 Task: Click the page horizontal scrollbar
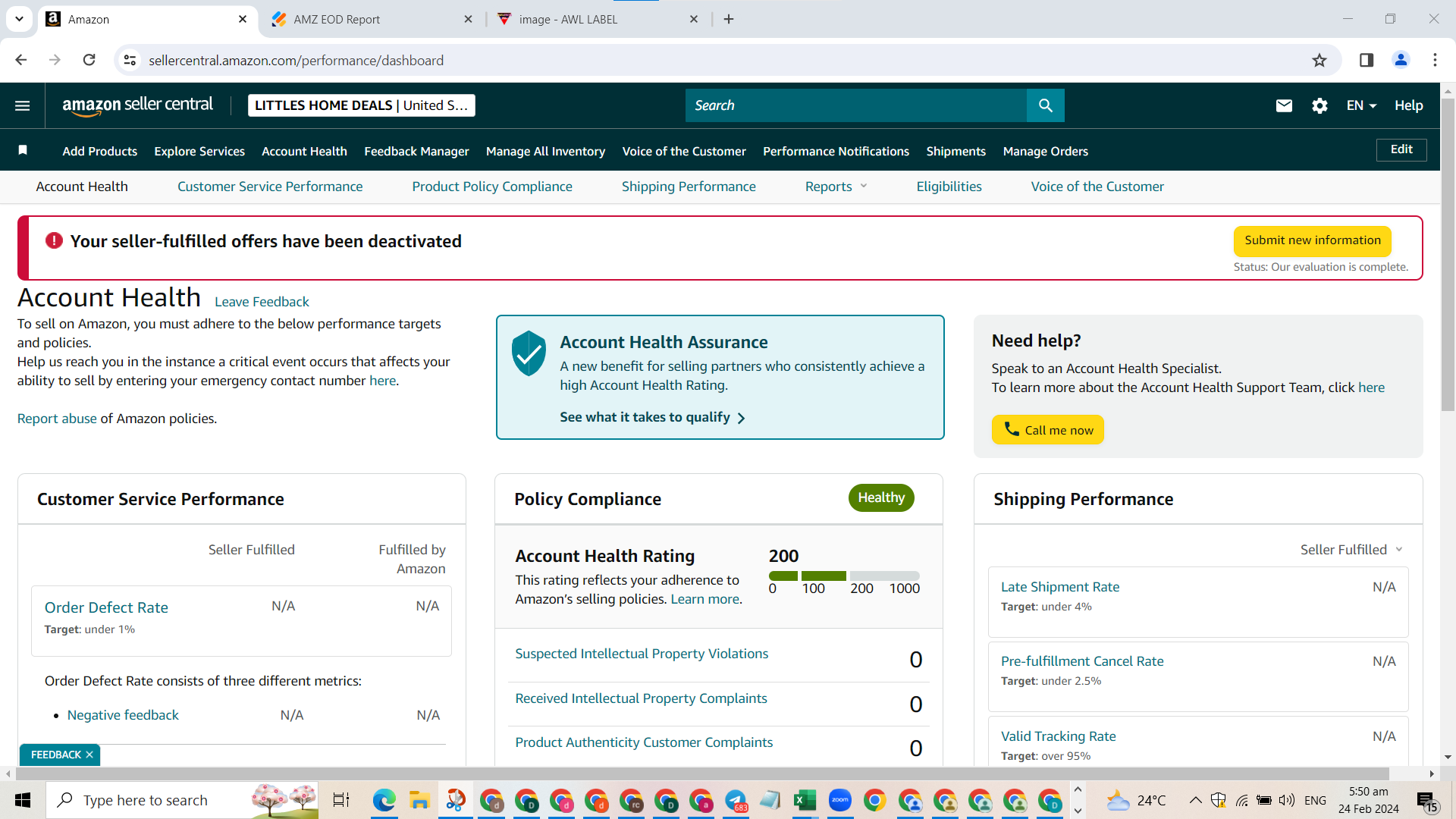(701, 773)
